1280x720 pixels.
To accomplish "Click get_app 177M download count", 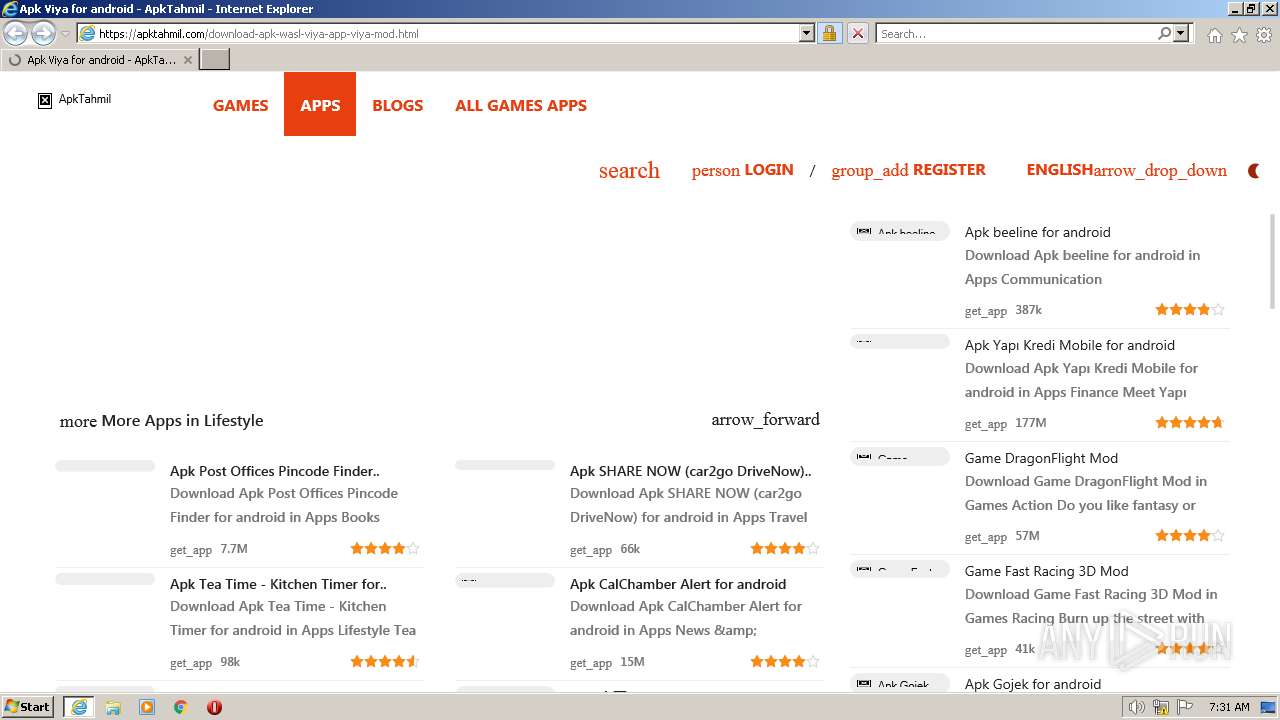I will [x=1005, y=423].
